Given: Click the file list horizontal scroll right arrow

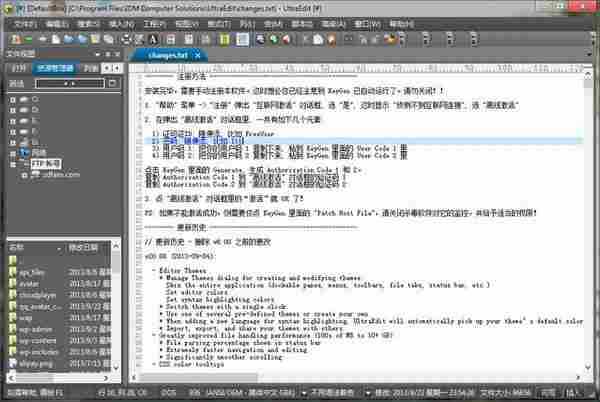Looking at the screenshot, I should pos(106,378).
